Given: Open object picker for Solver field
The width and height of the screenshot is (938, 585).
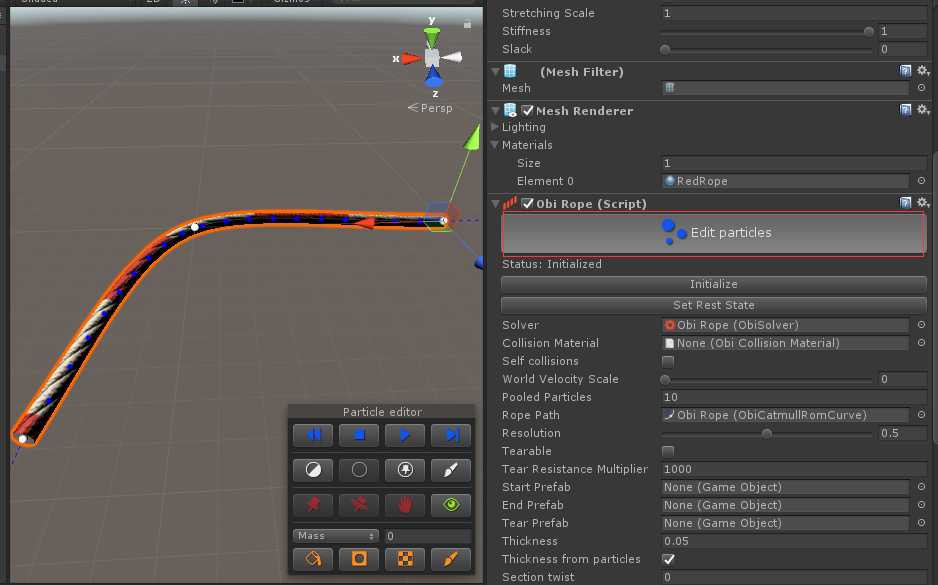Looking at the screenshot, I should 921,325.
